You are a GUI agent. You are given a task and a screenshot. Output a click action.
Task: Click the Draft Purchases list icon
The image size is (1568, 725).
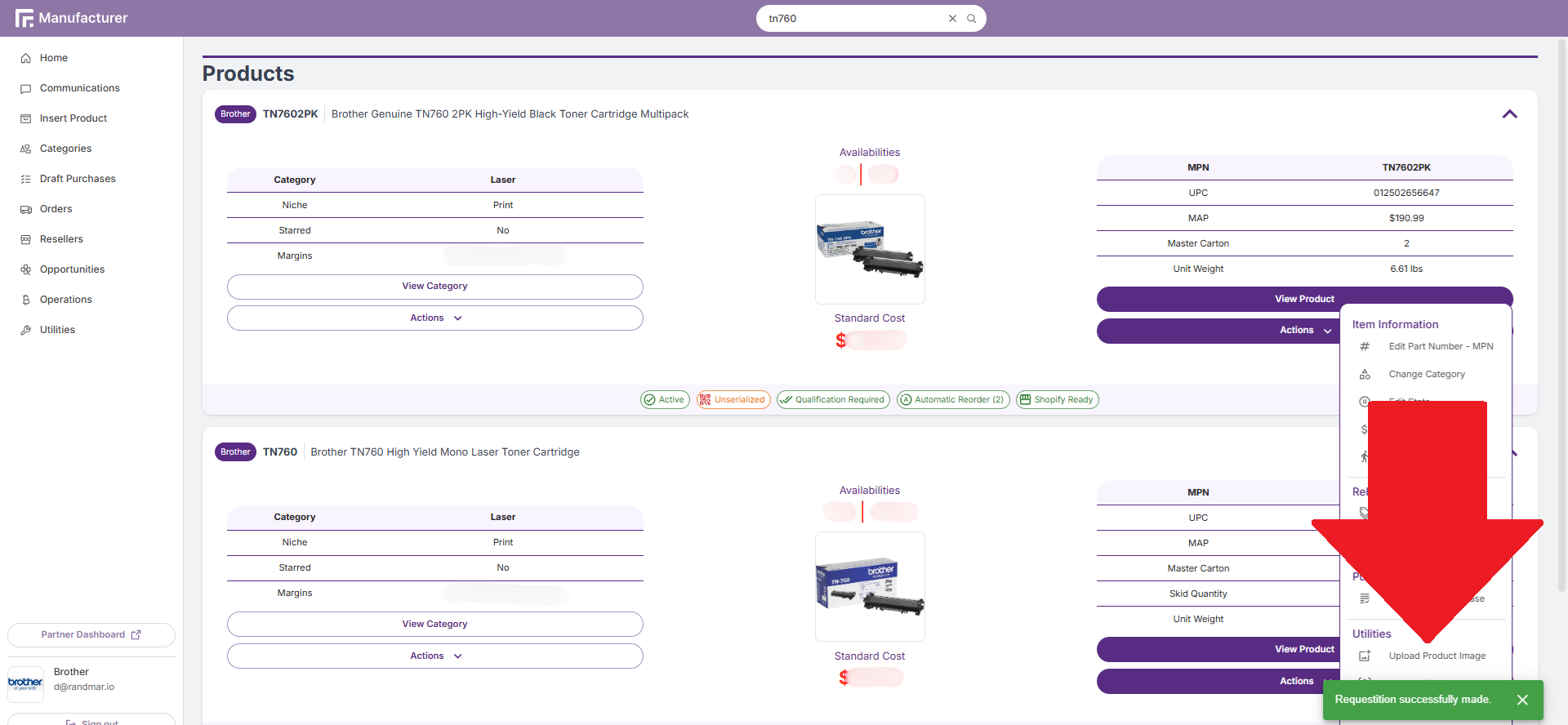point(26,179)
